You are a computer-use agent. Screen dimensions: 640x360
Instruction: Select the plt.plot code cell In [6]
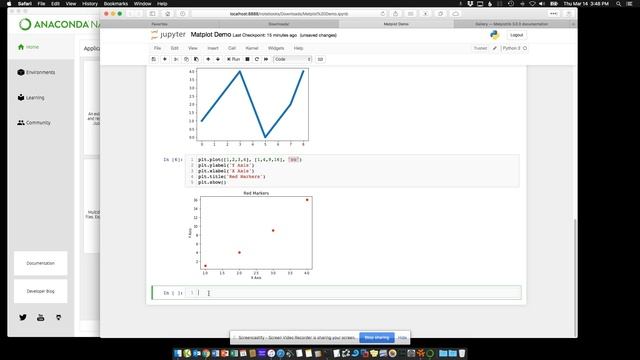coord(352,171)
